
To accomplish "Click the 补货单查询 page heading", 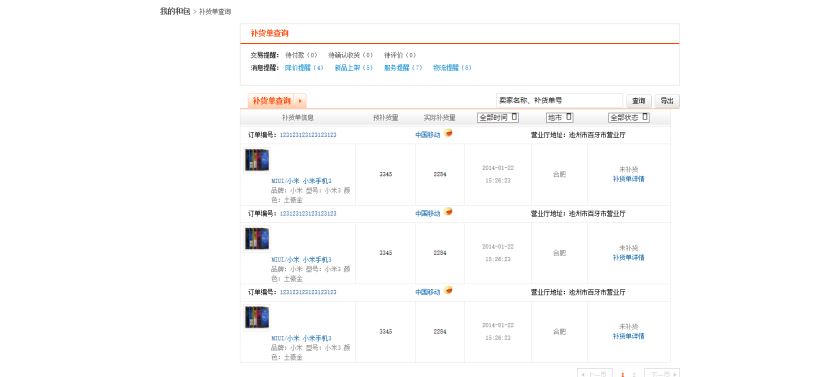I will (x=269, y=33).
